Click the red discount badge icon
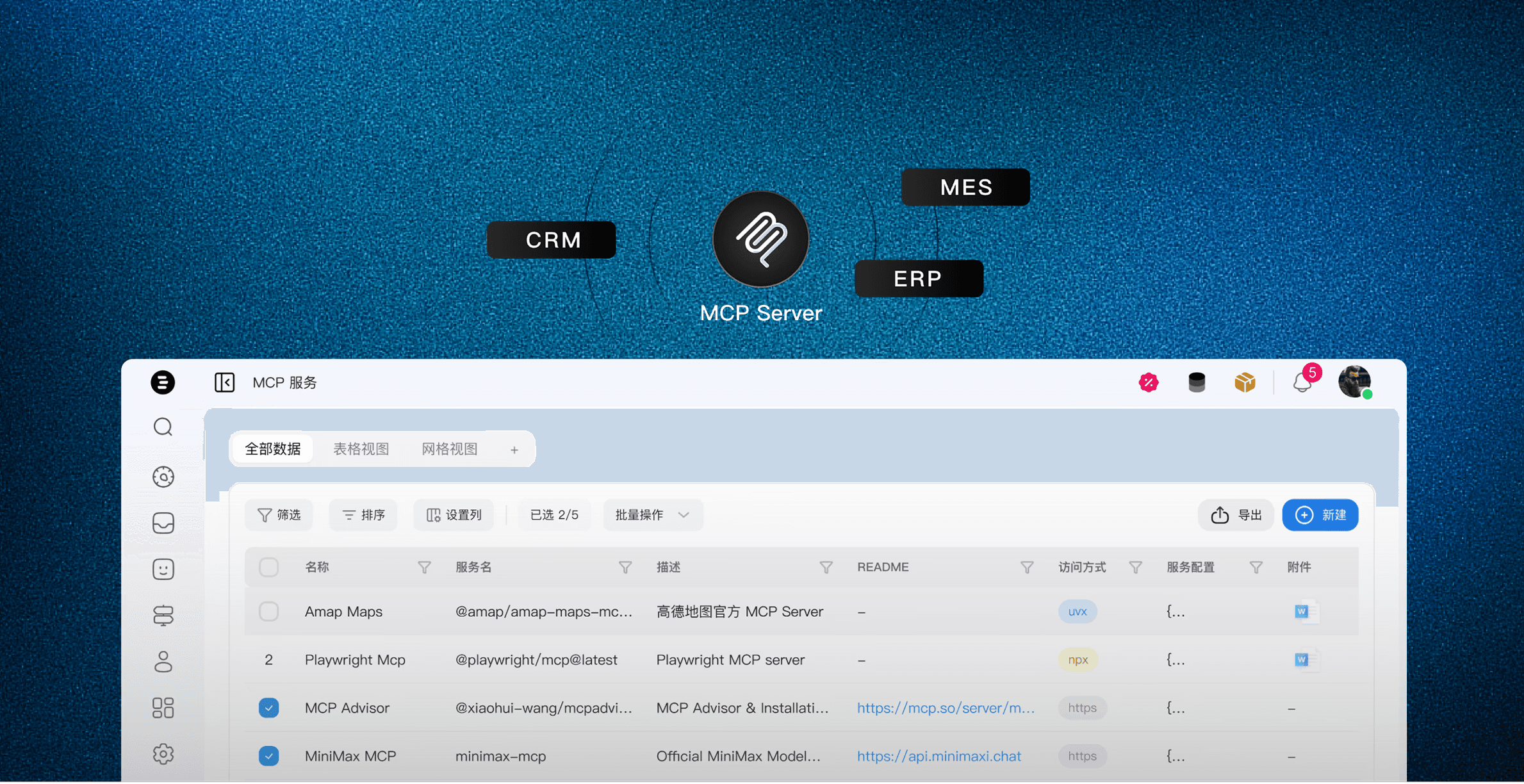1524x784 pixels. pyautogui.click(x=1149, y=382)
